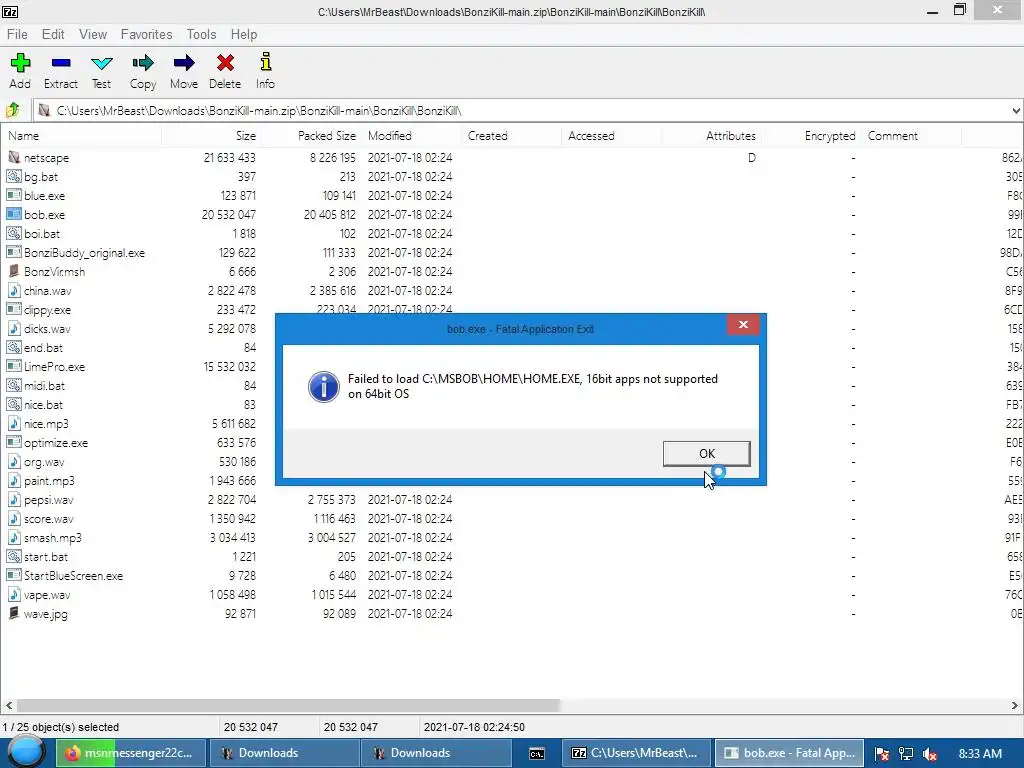Select the score.wav file name

(x=48, y=519)
